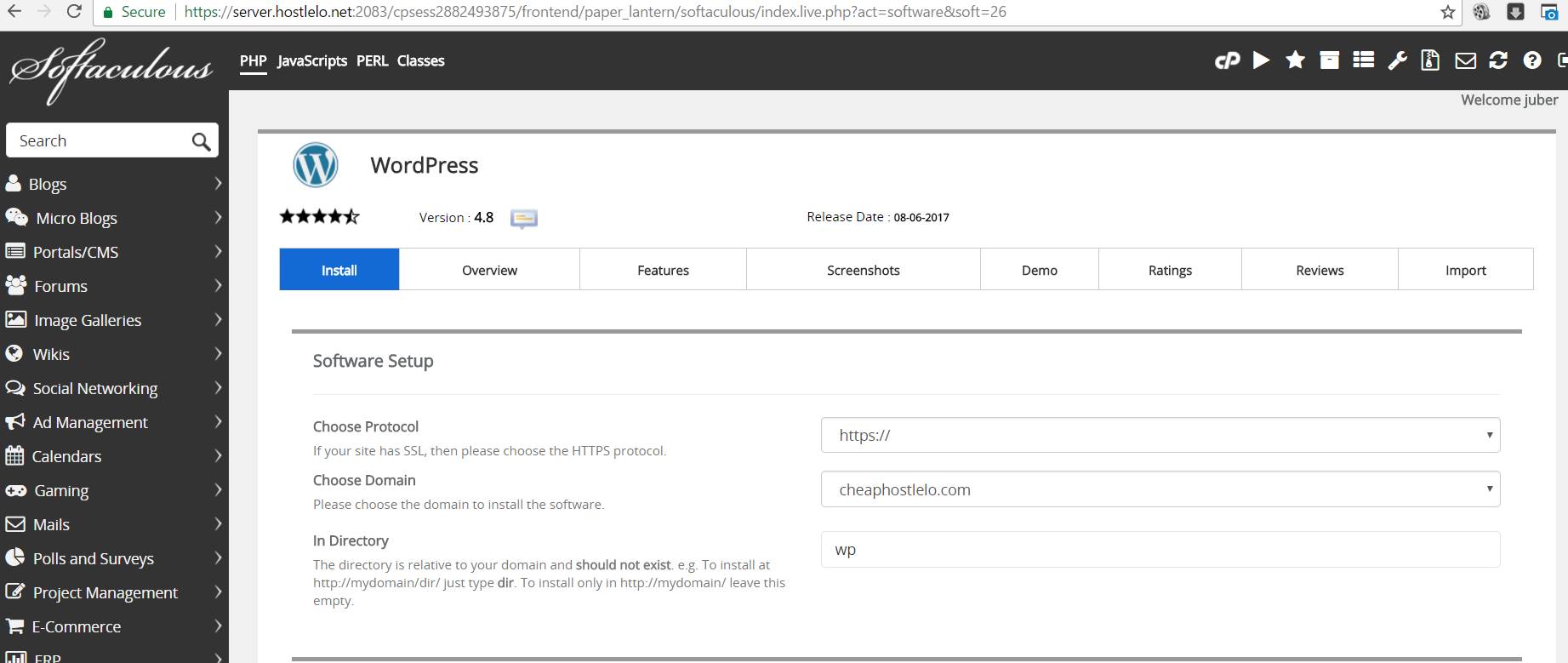Open demos via the play triangle icon
This screenshot has height=663, width=1568.
tap(1262, 60)
